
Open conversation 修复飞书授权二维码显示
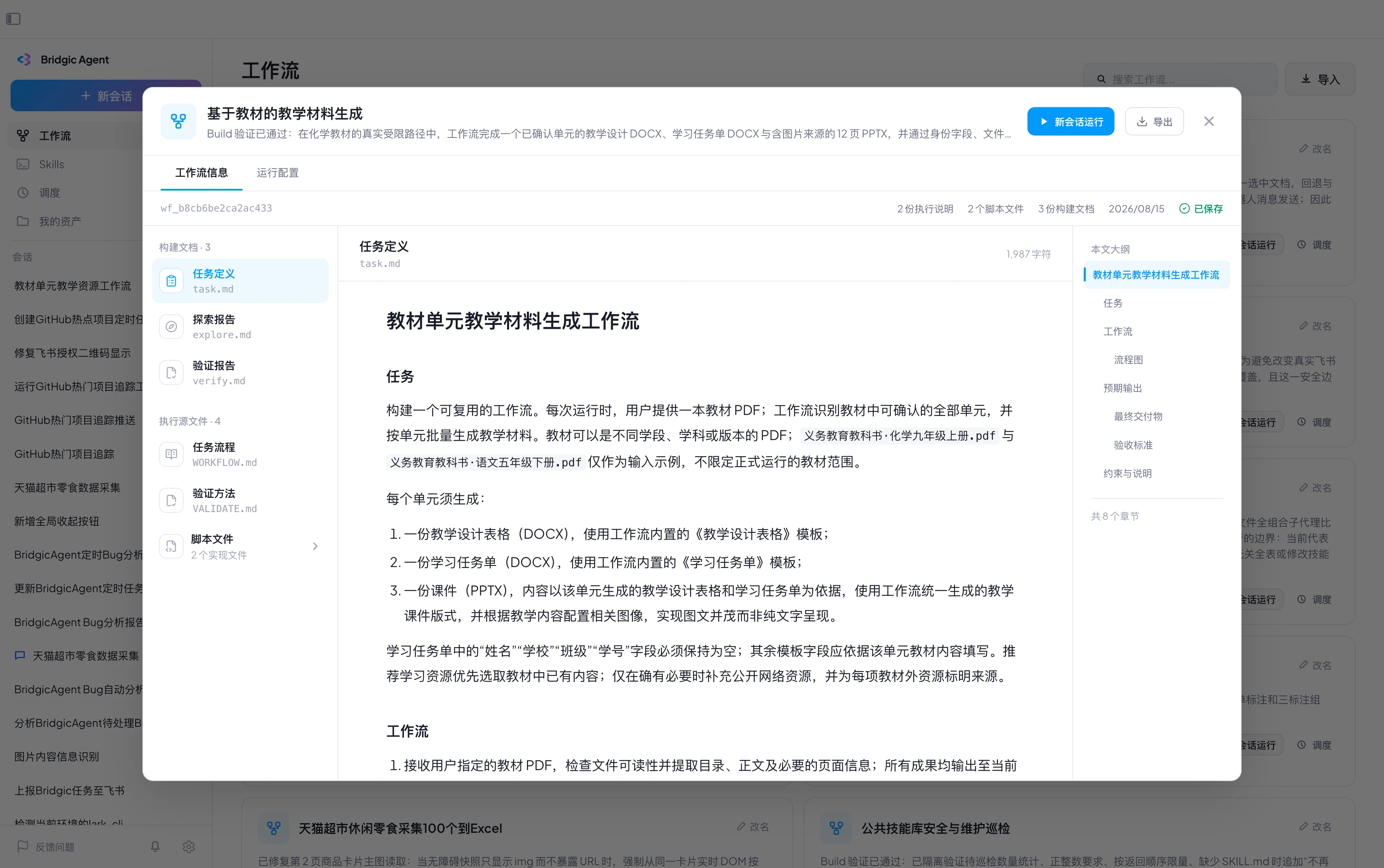click(73, 352)
